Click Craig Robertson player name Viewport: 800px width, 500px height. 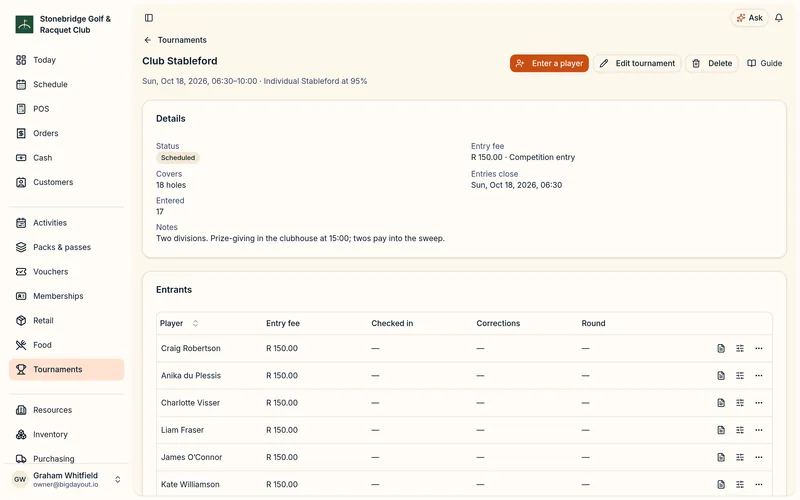(x=191, y=348)
